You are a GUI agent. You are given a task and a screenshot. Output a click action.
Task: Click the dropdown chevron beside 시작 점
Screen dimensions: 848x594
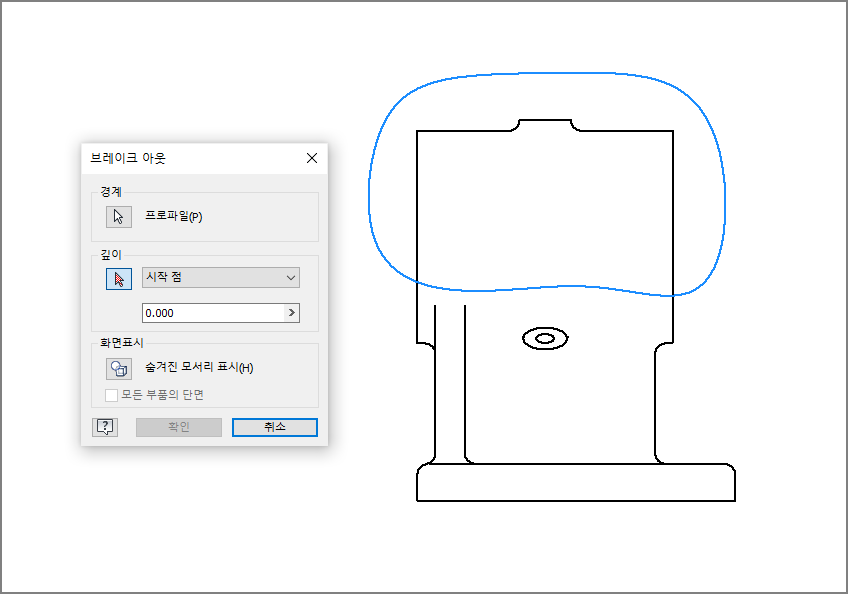click(290, 277)
